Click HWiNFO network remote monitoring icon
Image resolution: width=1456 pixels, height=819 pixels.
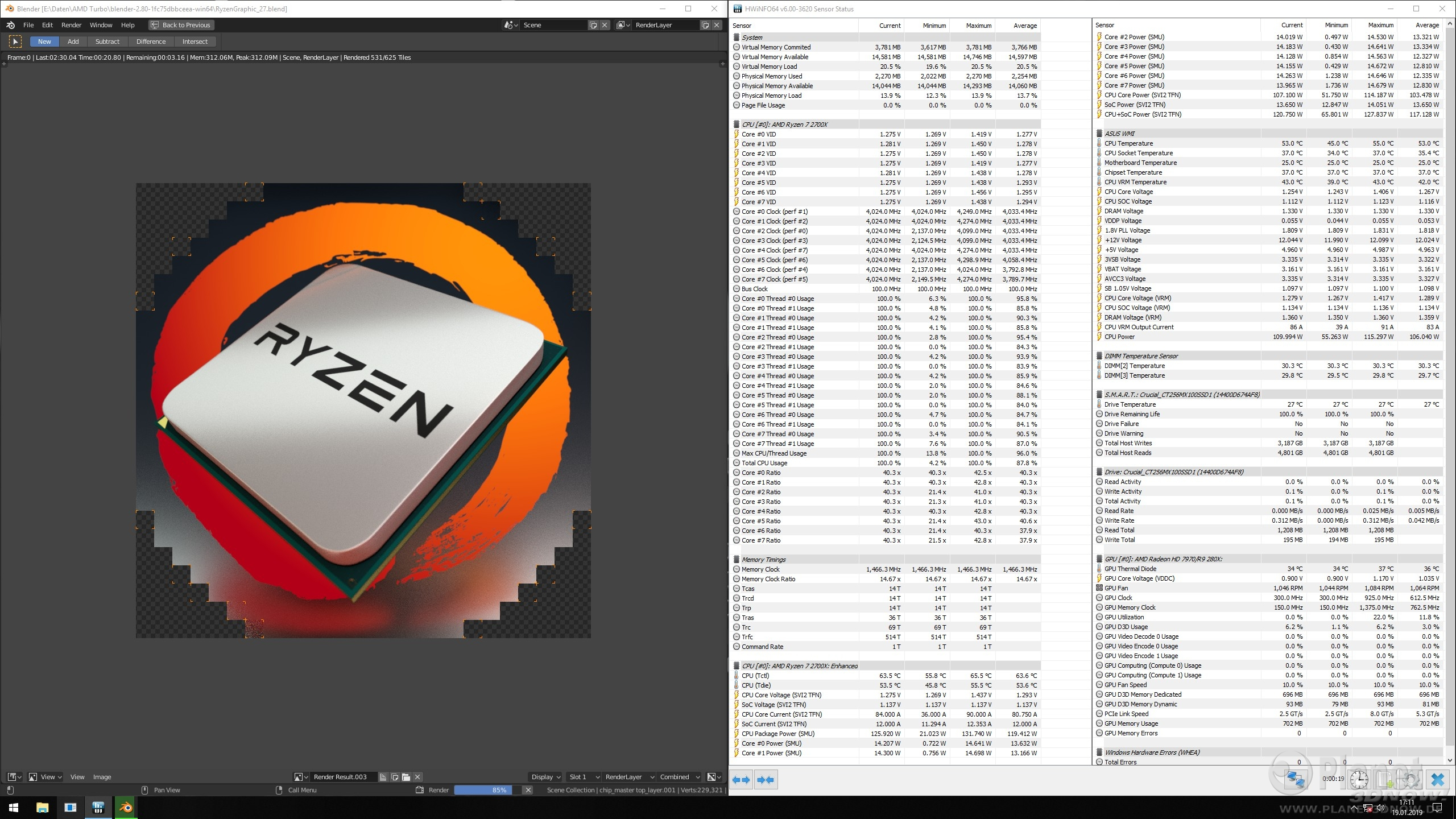pos(1295,779)
